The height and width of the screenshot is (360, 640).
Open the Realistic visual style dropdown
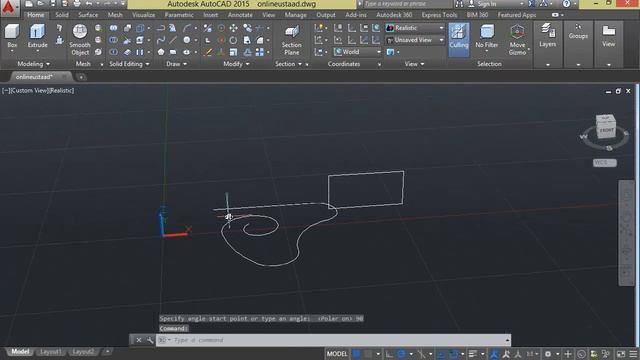415,28
